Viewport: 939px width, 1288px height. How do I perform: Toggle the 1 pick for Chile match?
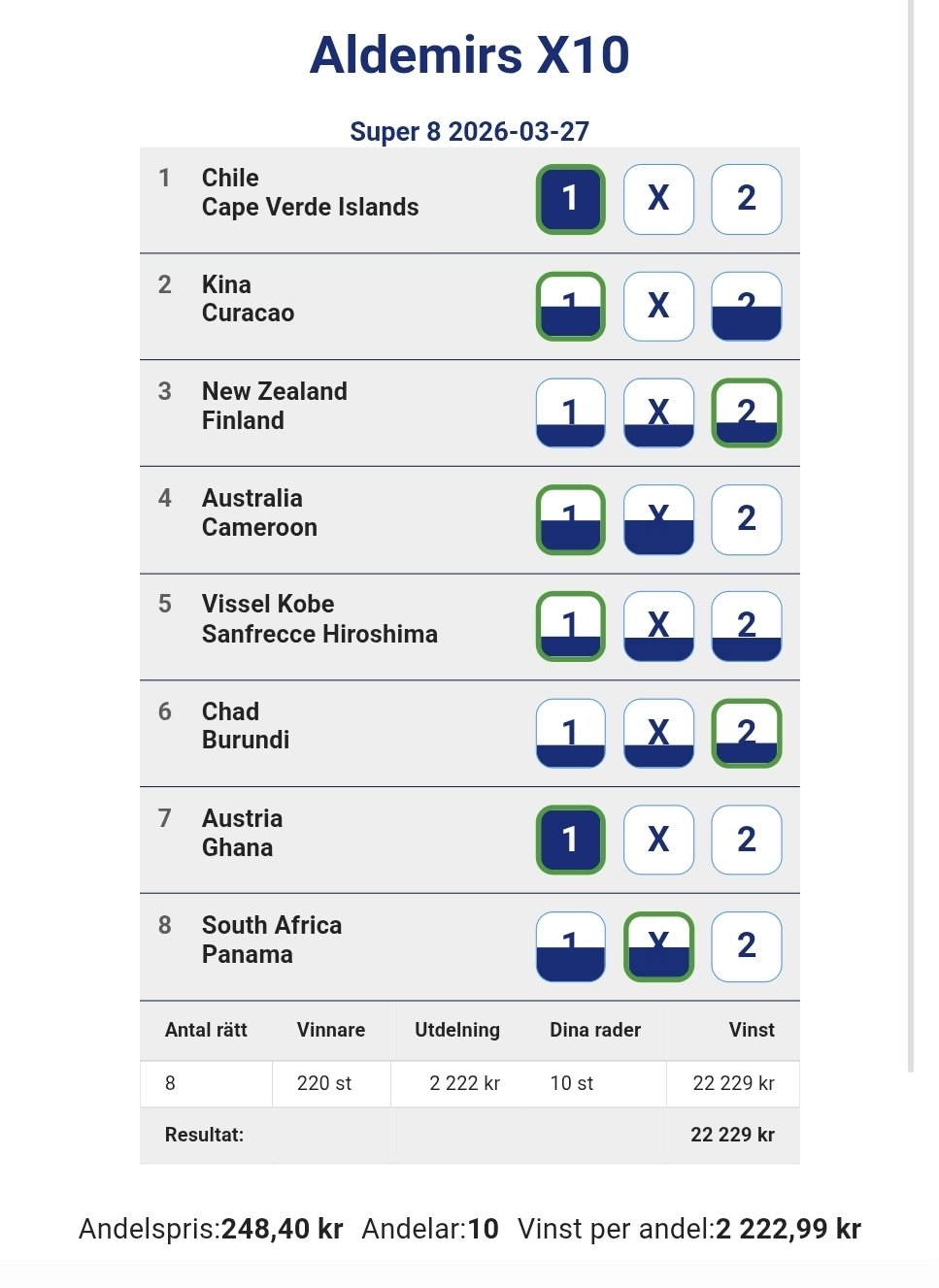pyautogui.click(x=570, y=199)
